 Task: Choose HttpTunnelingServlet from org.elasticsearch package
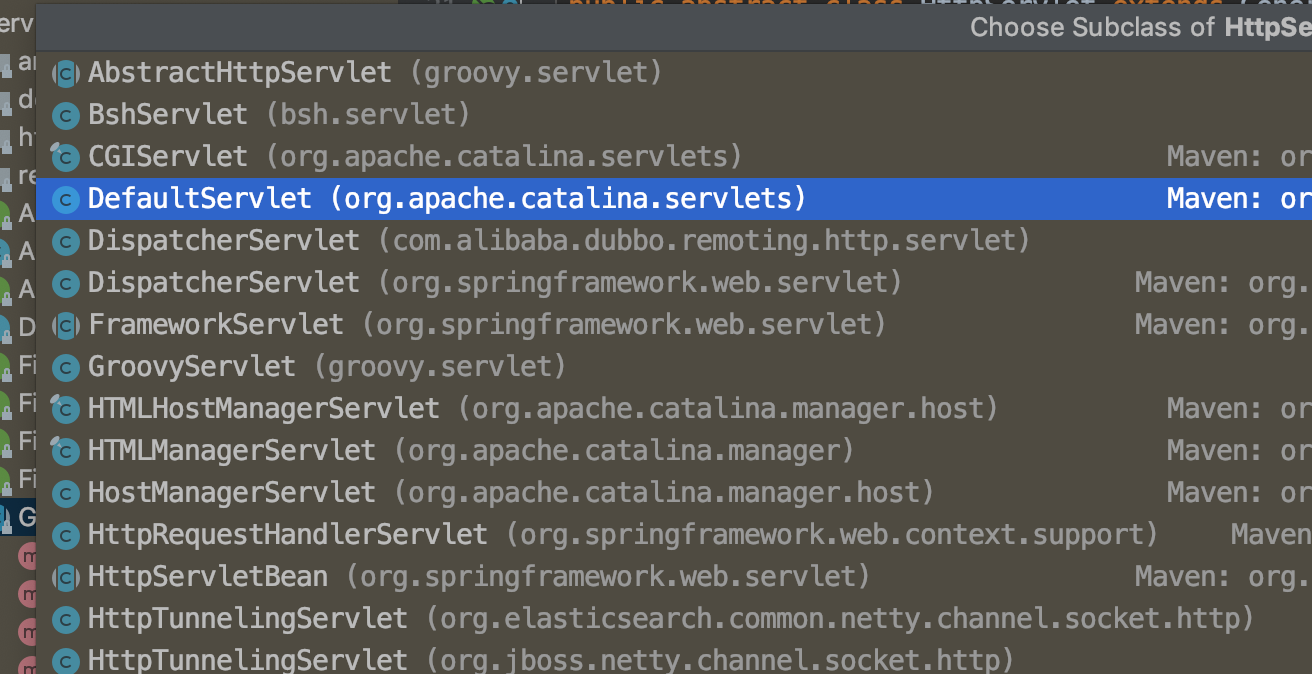674,619
